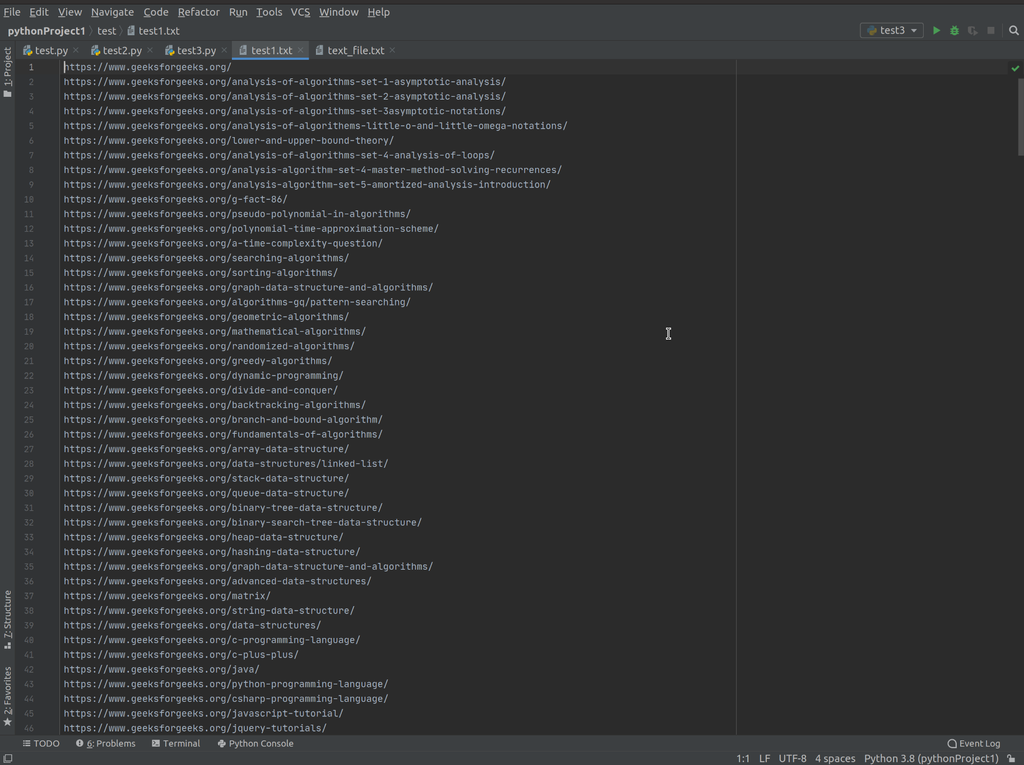
Task: Run with coverage icon
Action: click(972, 30)
